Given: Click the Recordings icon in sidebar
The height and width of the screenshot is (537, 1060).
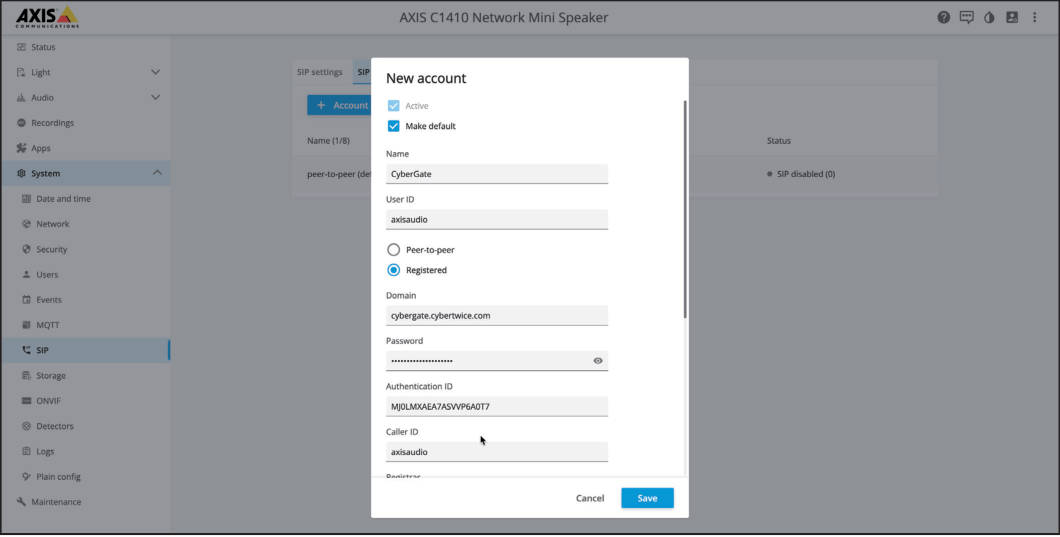Looking at the screenshot, I should (21, 123).
